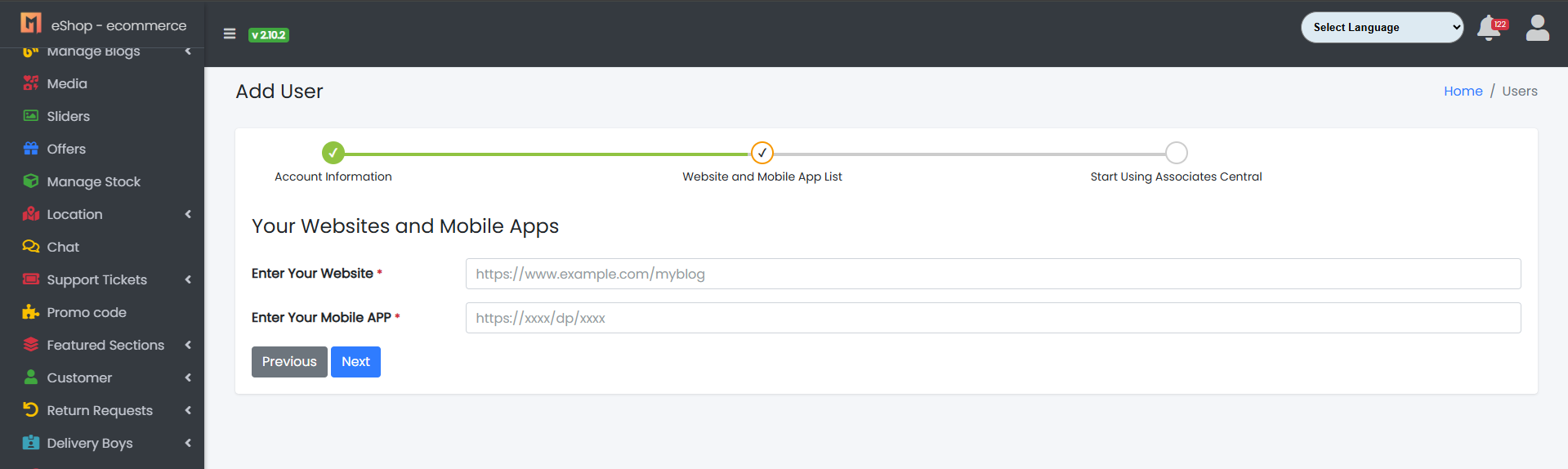Click eShop - ecommerce brand title
The width and height of the screenshot is (1568, 469).
pos(118,25)
